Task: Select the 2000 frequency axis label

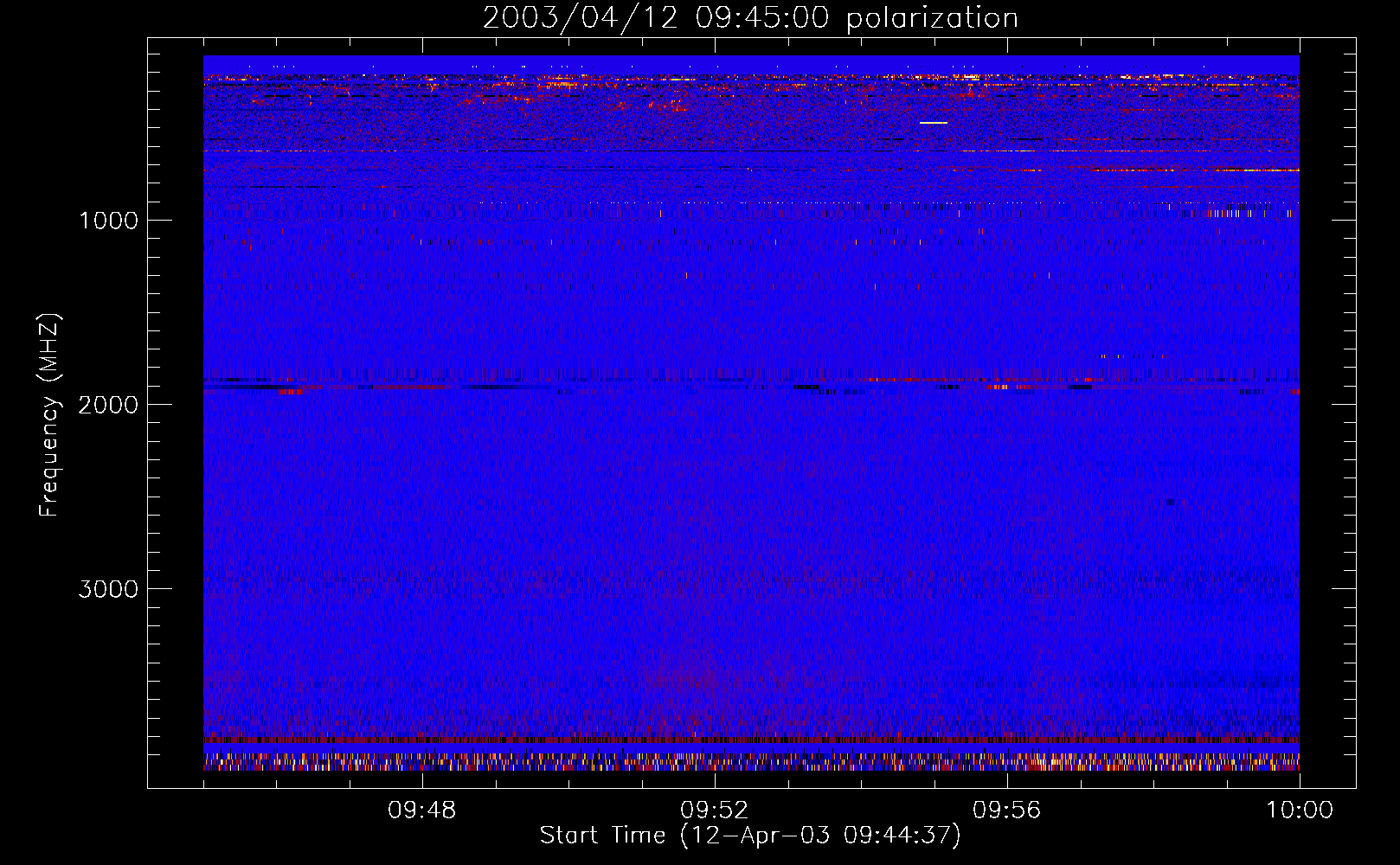Action: click(108, 405)
